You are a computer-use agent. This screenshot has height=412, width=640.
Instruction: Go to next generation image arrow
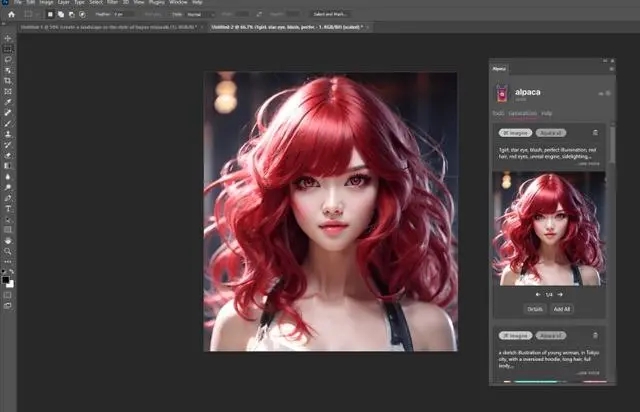click(560, 294)
